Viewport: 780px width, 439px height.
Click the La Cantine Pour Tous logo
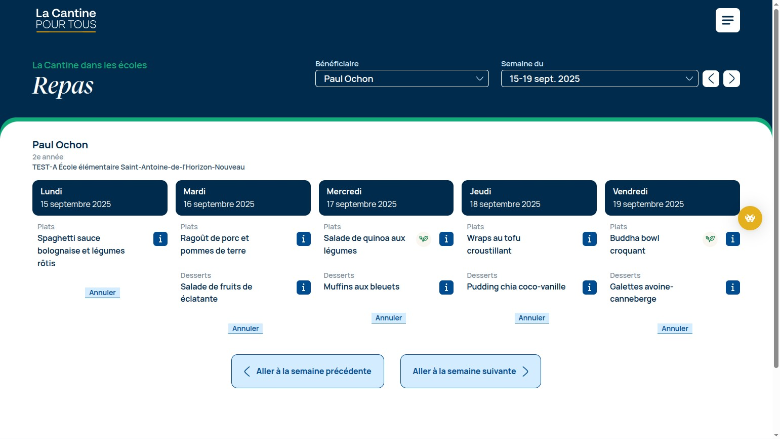tap(66, 19)
